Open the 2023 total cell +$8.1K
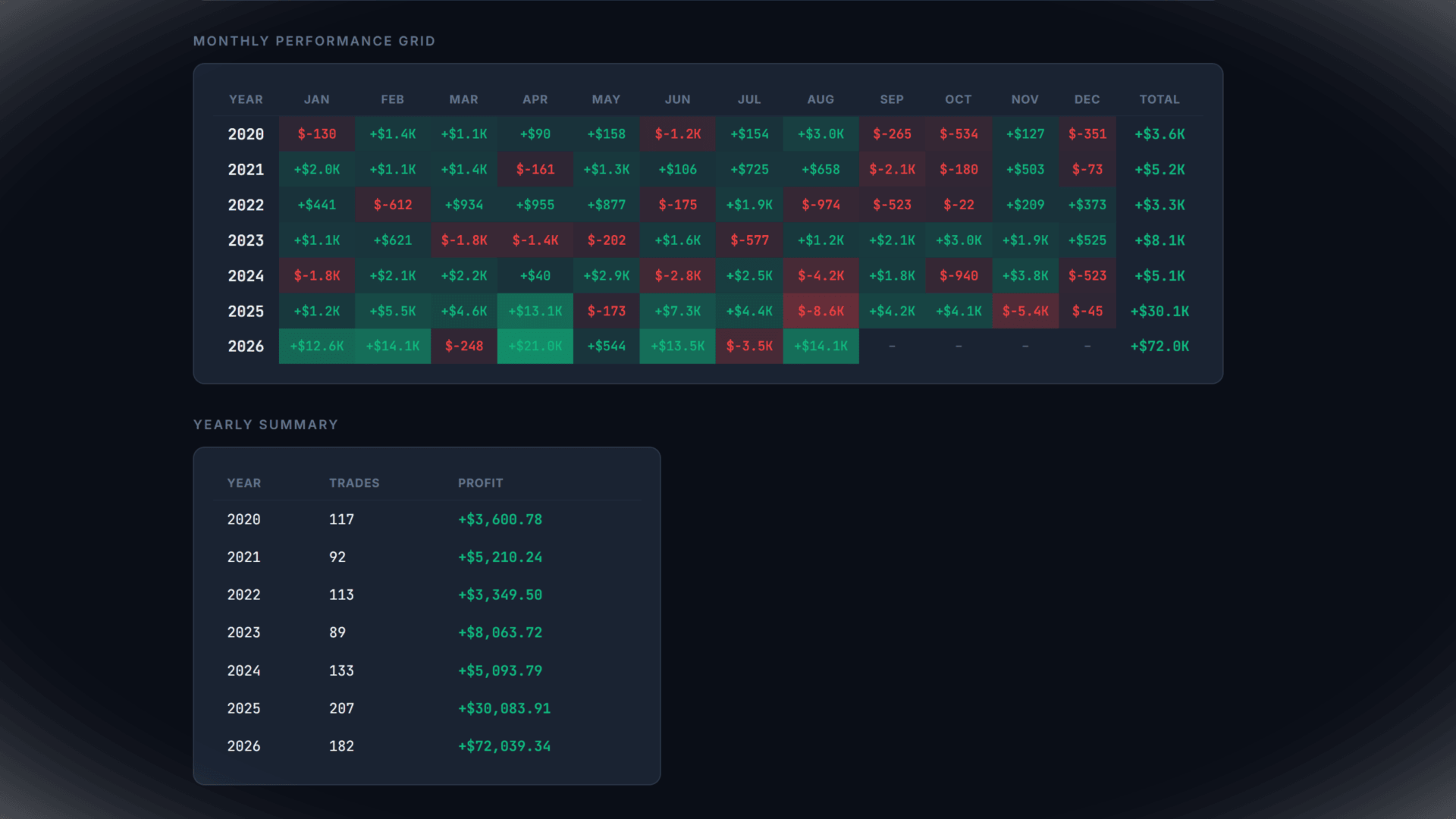 click(1159, 240)
